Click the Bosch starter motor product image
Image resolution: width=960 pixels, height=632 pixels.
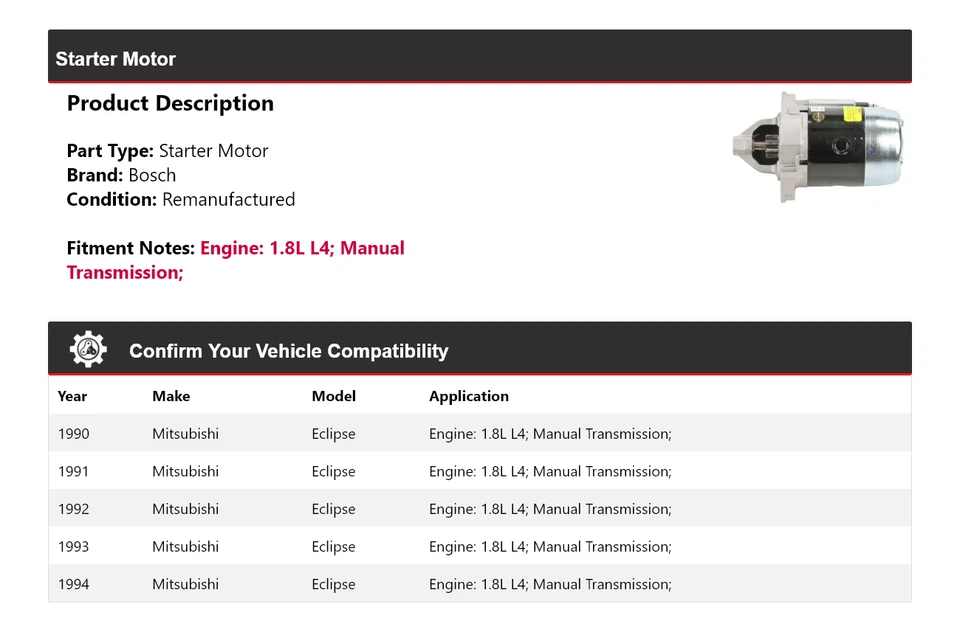[819, 146]
